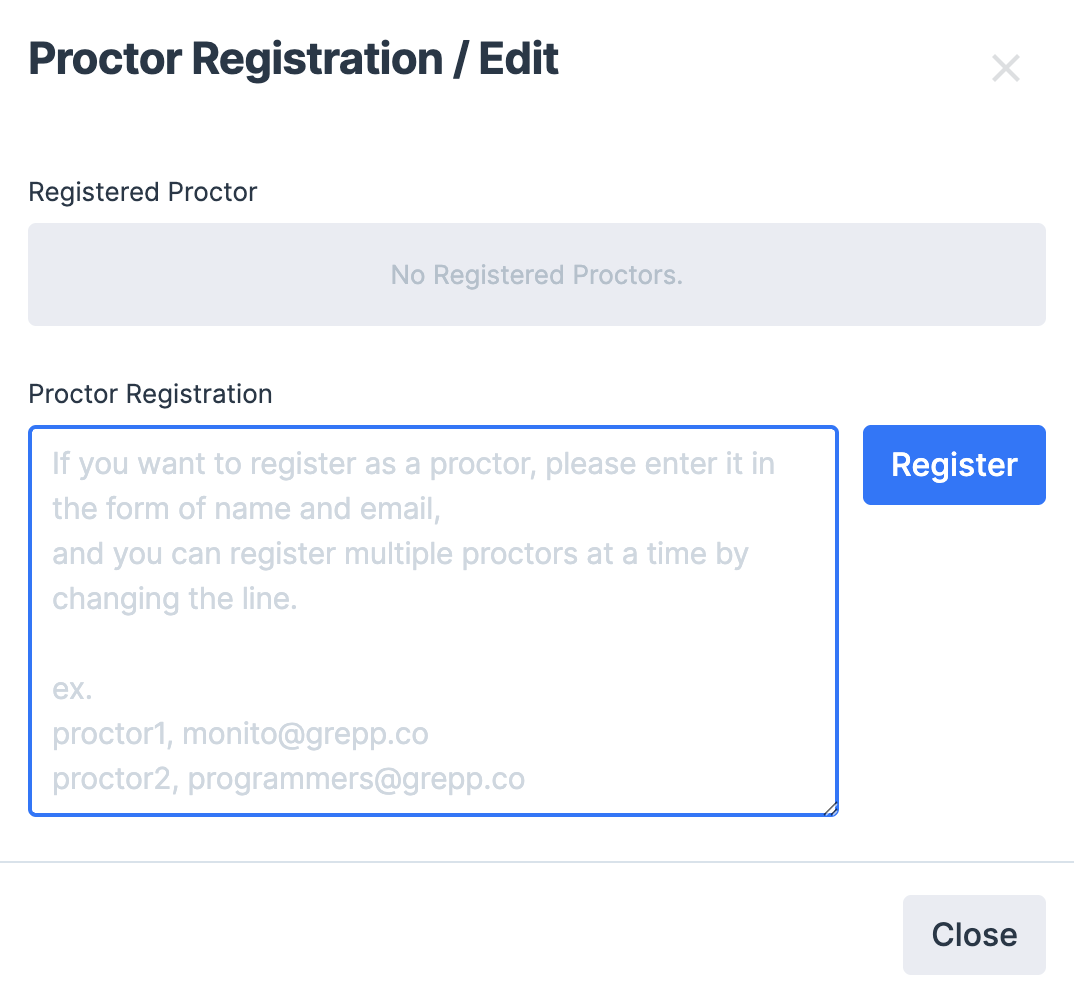Click the X icon to dismiss dialog

tap(1005, 68)
